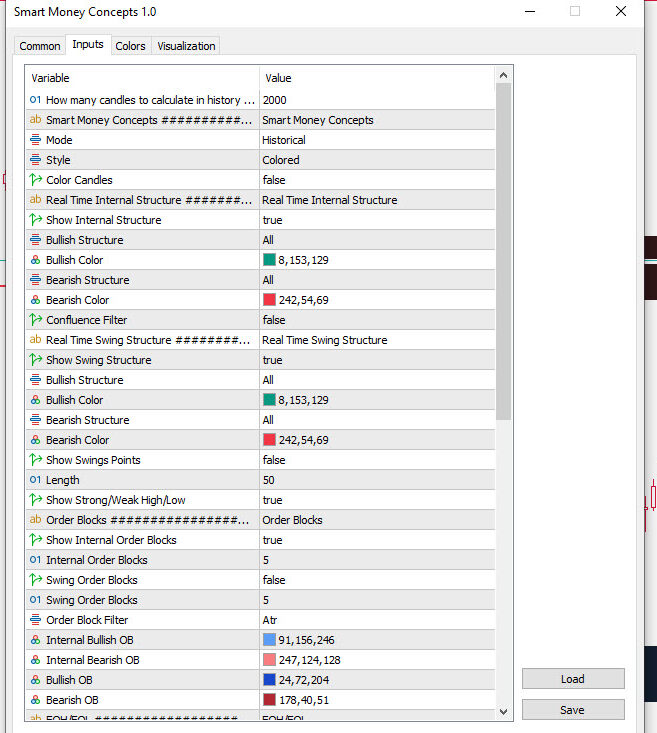Image resolution: width=657 pixels, height=733 pixels.
Task: Click the color icon beside Bullish OB
Action: [36, 680]
